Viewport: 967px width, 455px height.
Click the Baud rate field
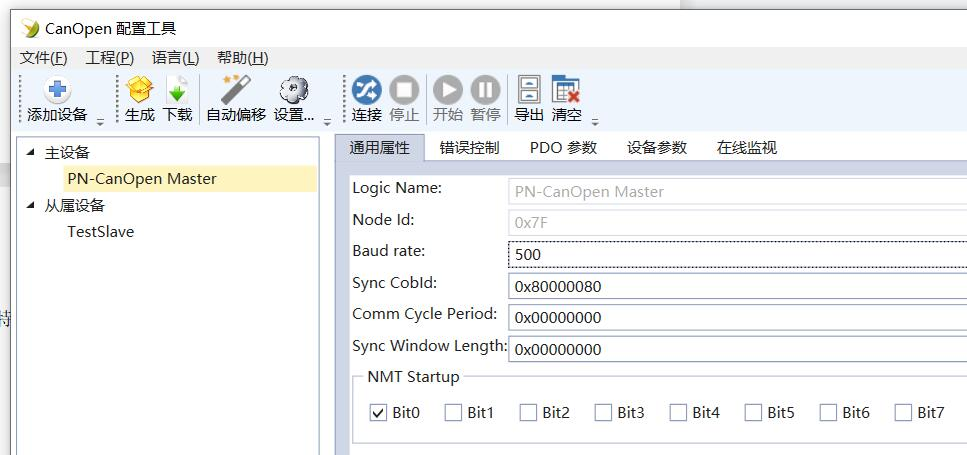click(737, 254)
